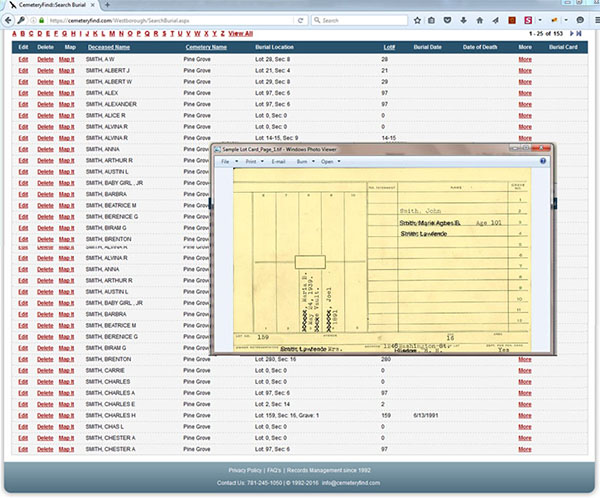Screen dimensions: 600x498
Task: Sort by Lot# column header
Action: coord(389,47)
